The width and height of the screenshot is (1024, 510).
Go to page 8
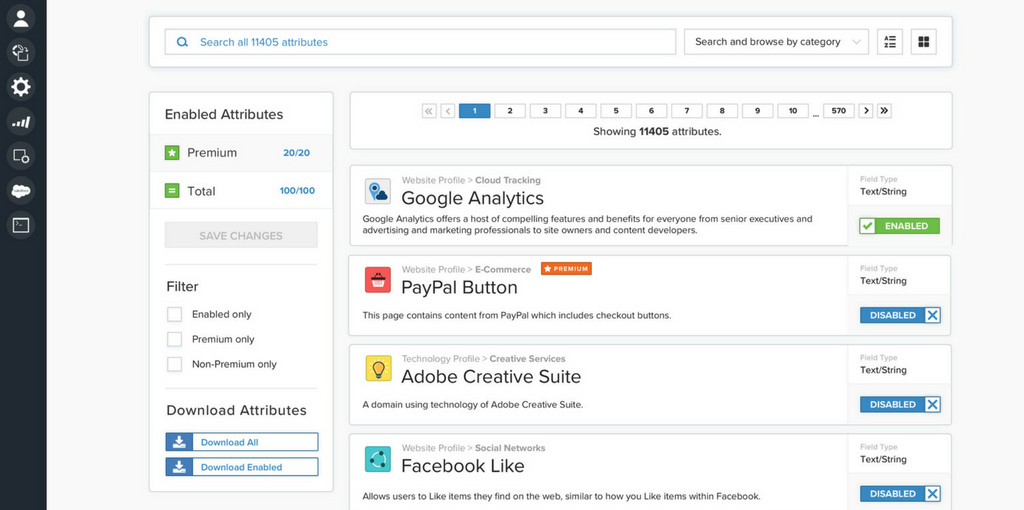tap(722, 111)
